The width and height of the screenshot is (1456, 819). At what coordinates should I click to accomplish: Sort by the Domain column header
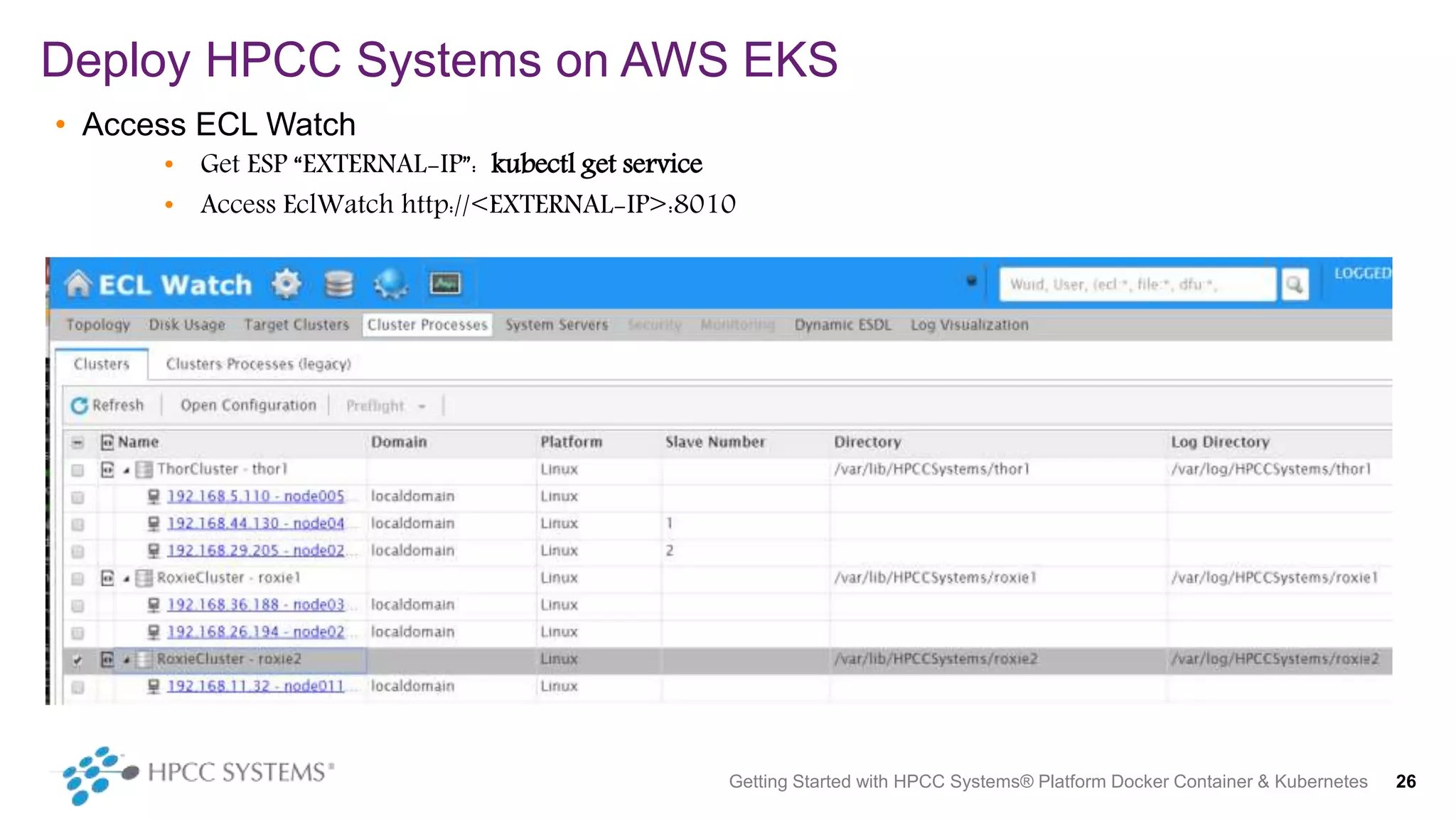pyautogui.click(x=399, y=442)
